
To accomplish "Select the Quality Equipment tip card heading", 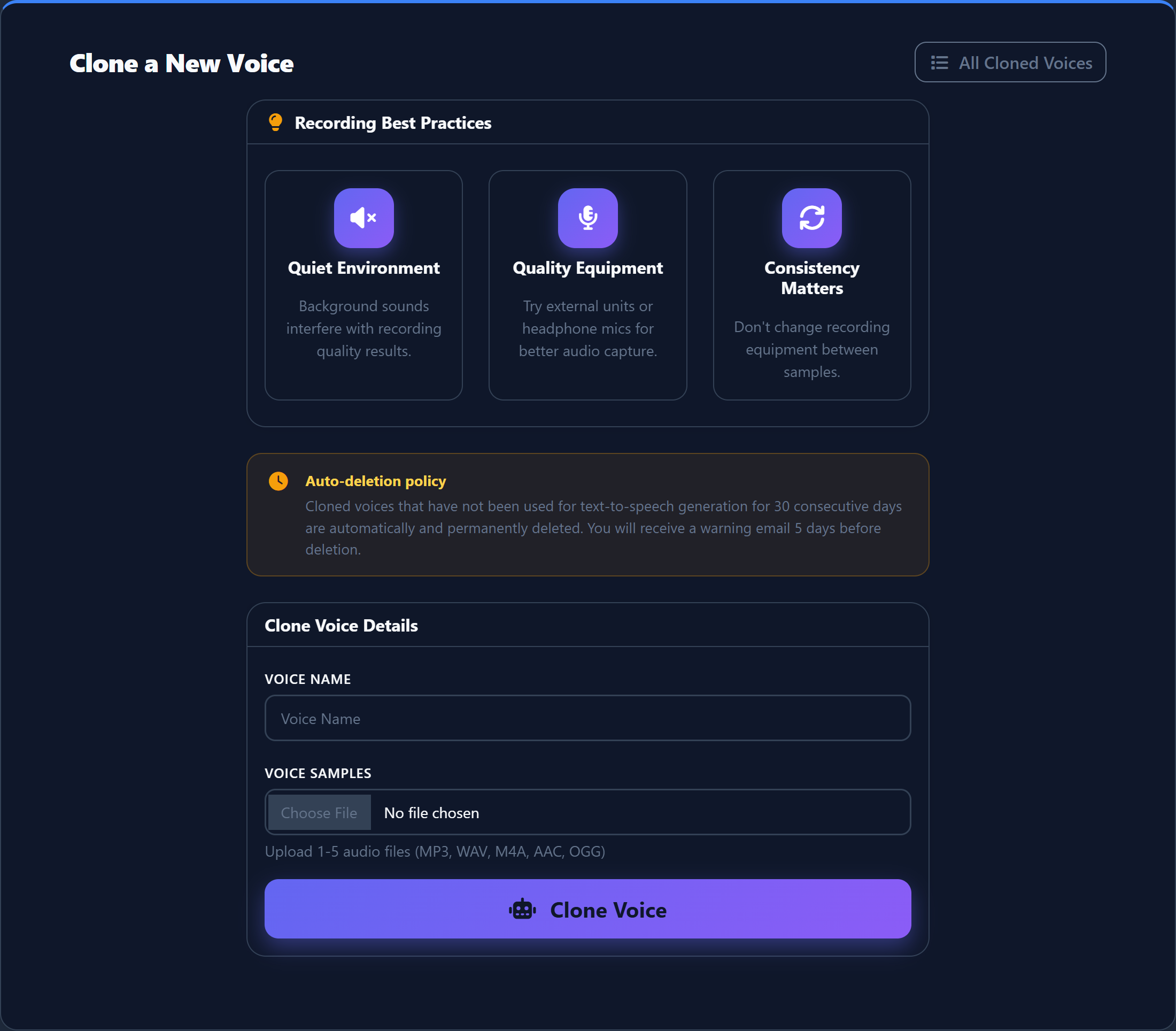I will click(587, 268).
